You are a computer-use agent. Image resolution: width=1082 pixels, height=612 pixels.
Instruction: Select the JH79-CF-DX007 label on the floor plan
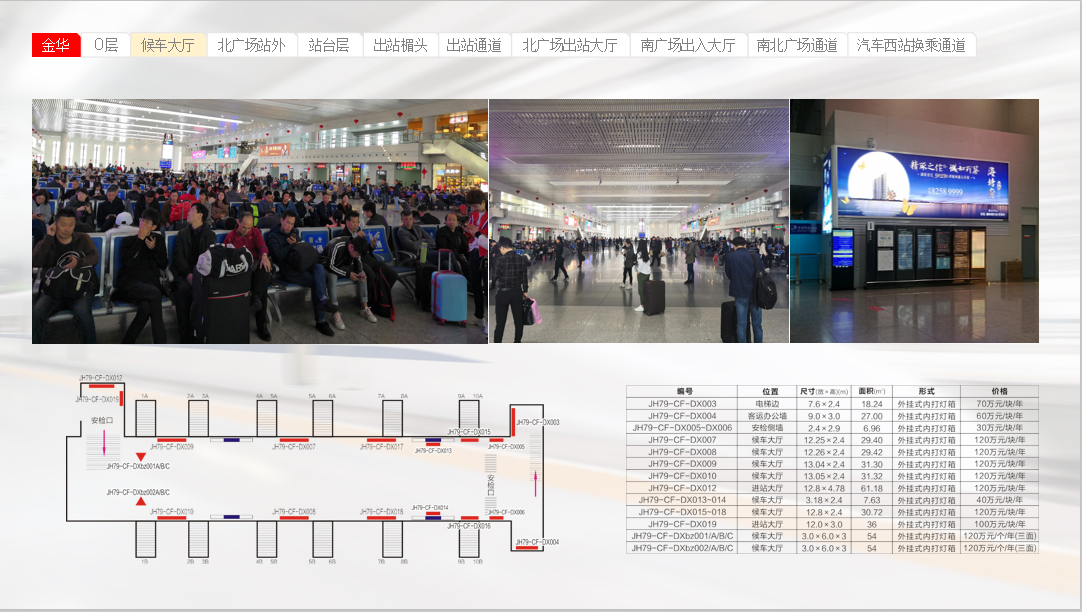click(294, 447)
